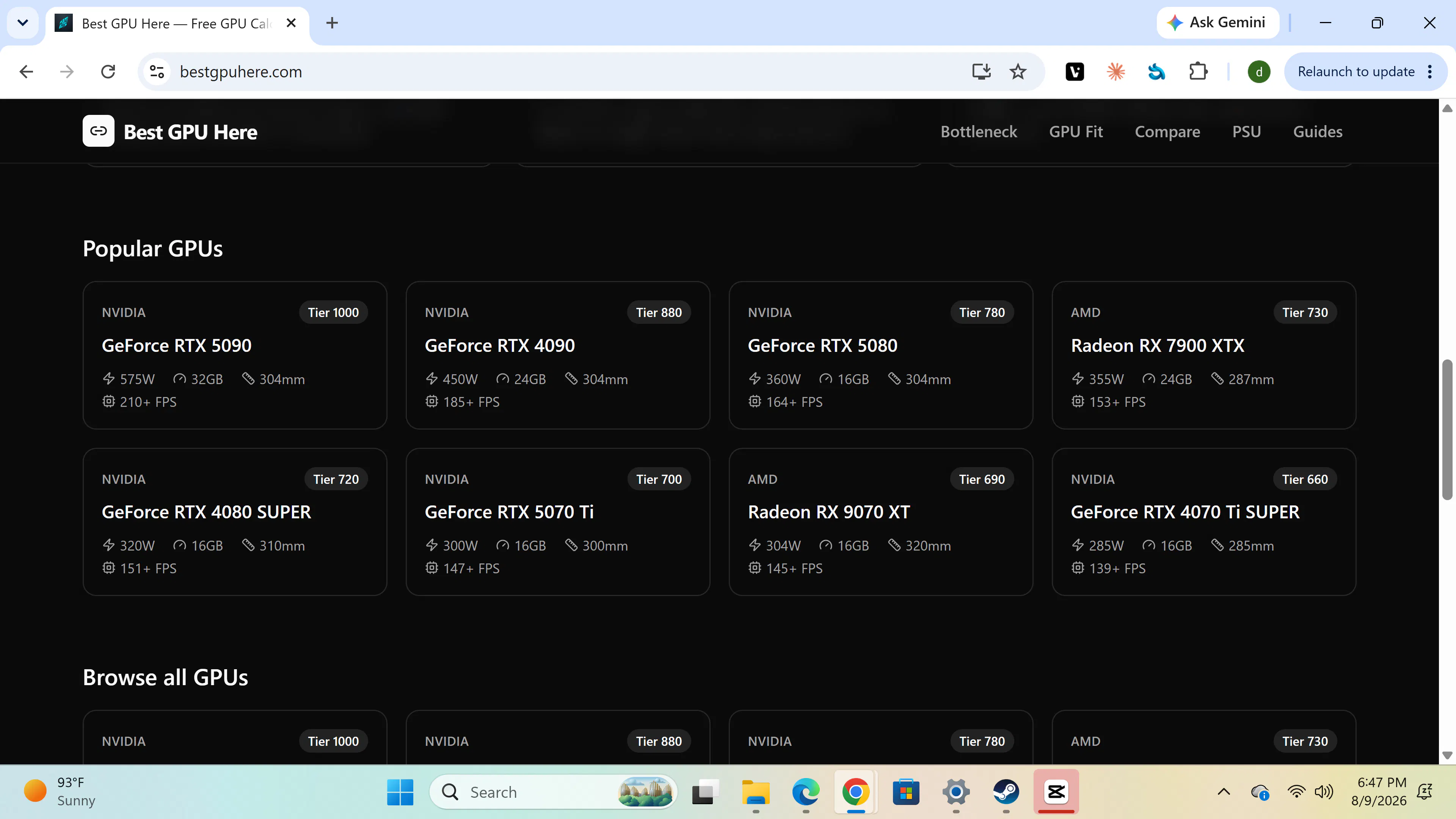1456x819 pixels.
Task: Open the GeForce RTX 5070 Ti card
Action: tap(558, 522)
